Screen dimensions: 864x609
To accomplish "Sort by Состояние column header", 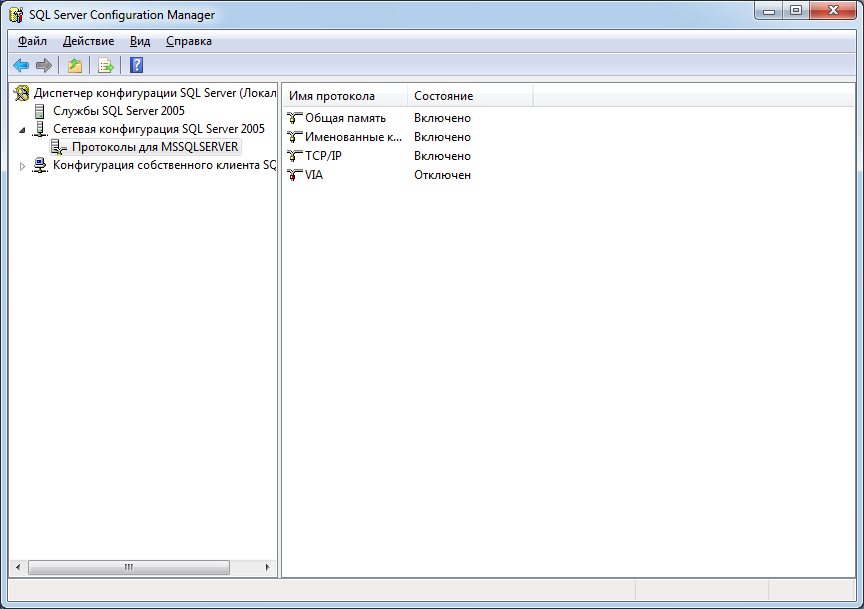I will click(471, 96).
